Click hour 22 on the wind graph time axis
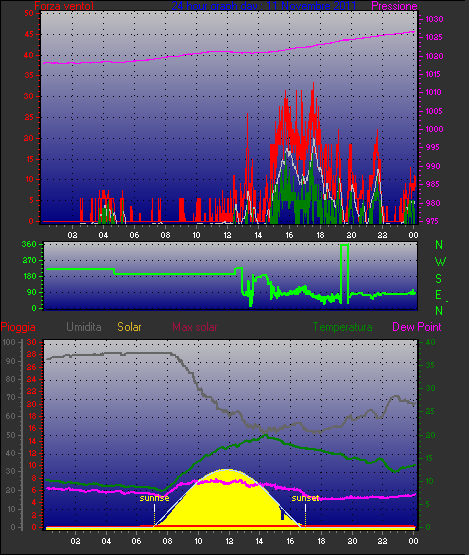Viewport: 469px width, 555px height. (382, 235)
